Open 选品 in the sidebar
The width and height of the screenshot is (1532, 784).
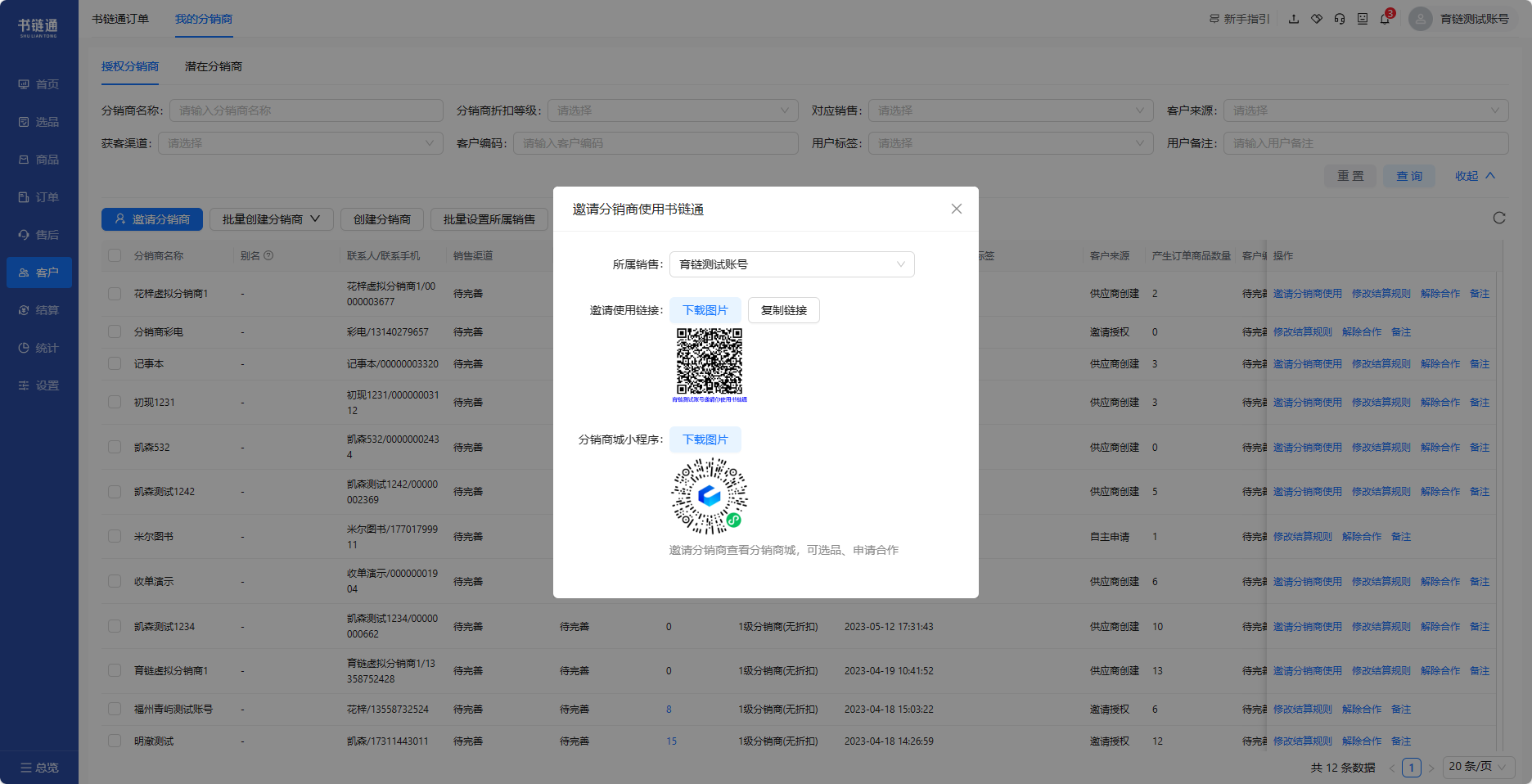39,122
